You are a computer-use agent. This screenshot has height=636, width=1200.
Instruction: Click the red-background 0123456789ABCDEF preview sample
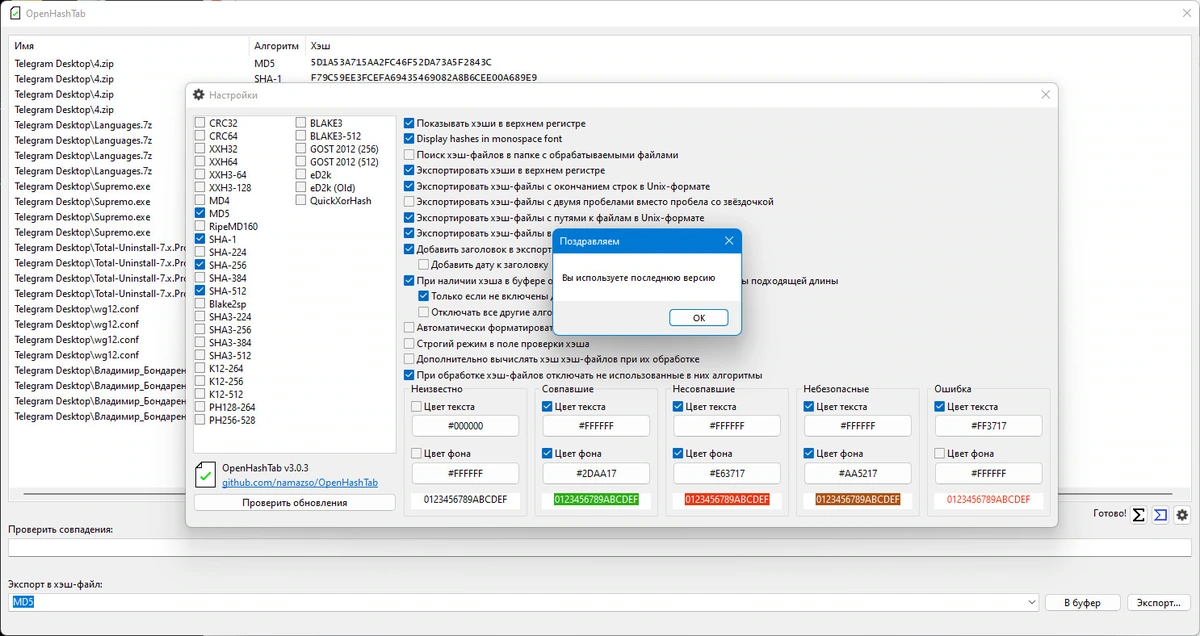click(x=727, y=499)
